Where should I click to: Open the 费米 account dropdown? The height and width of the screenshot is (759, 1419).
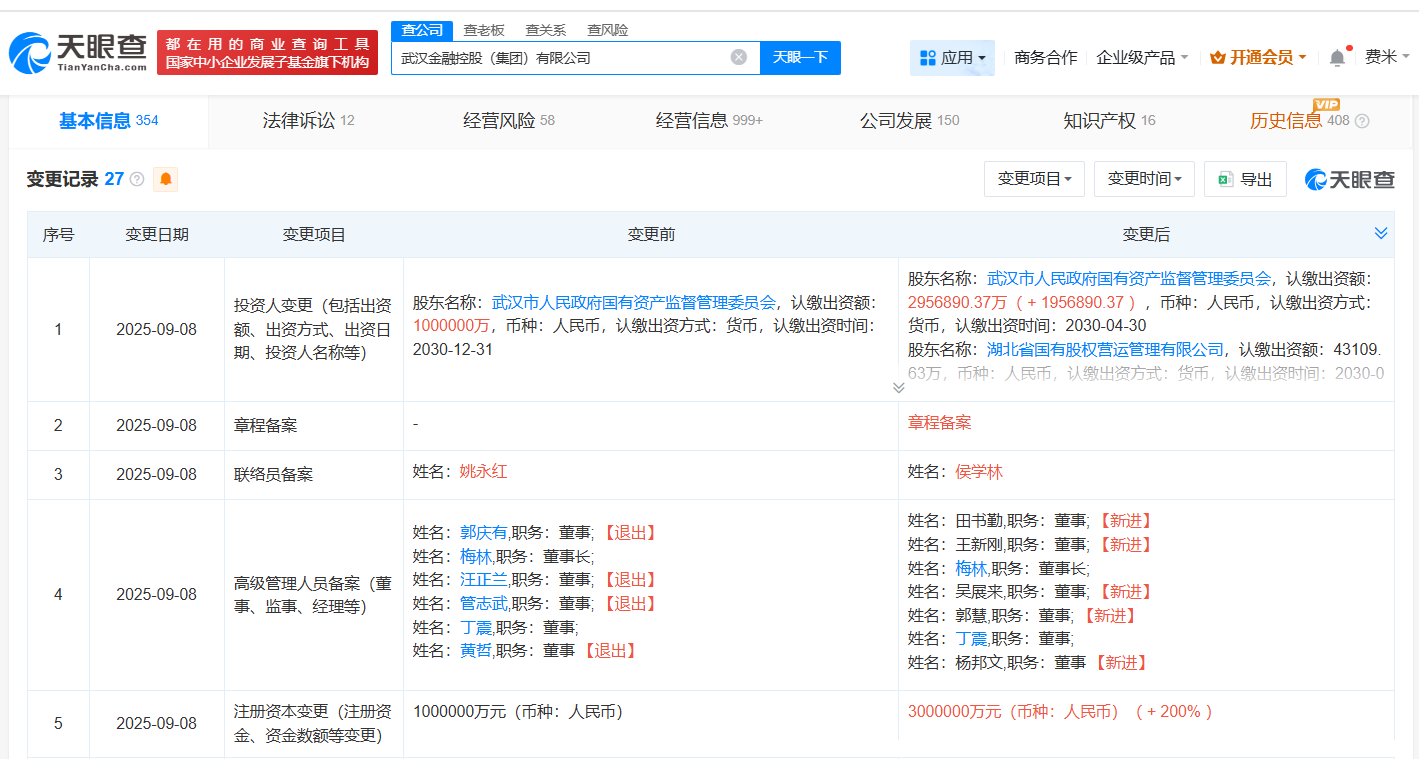(x=1384, y=57)
